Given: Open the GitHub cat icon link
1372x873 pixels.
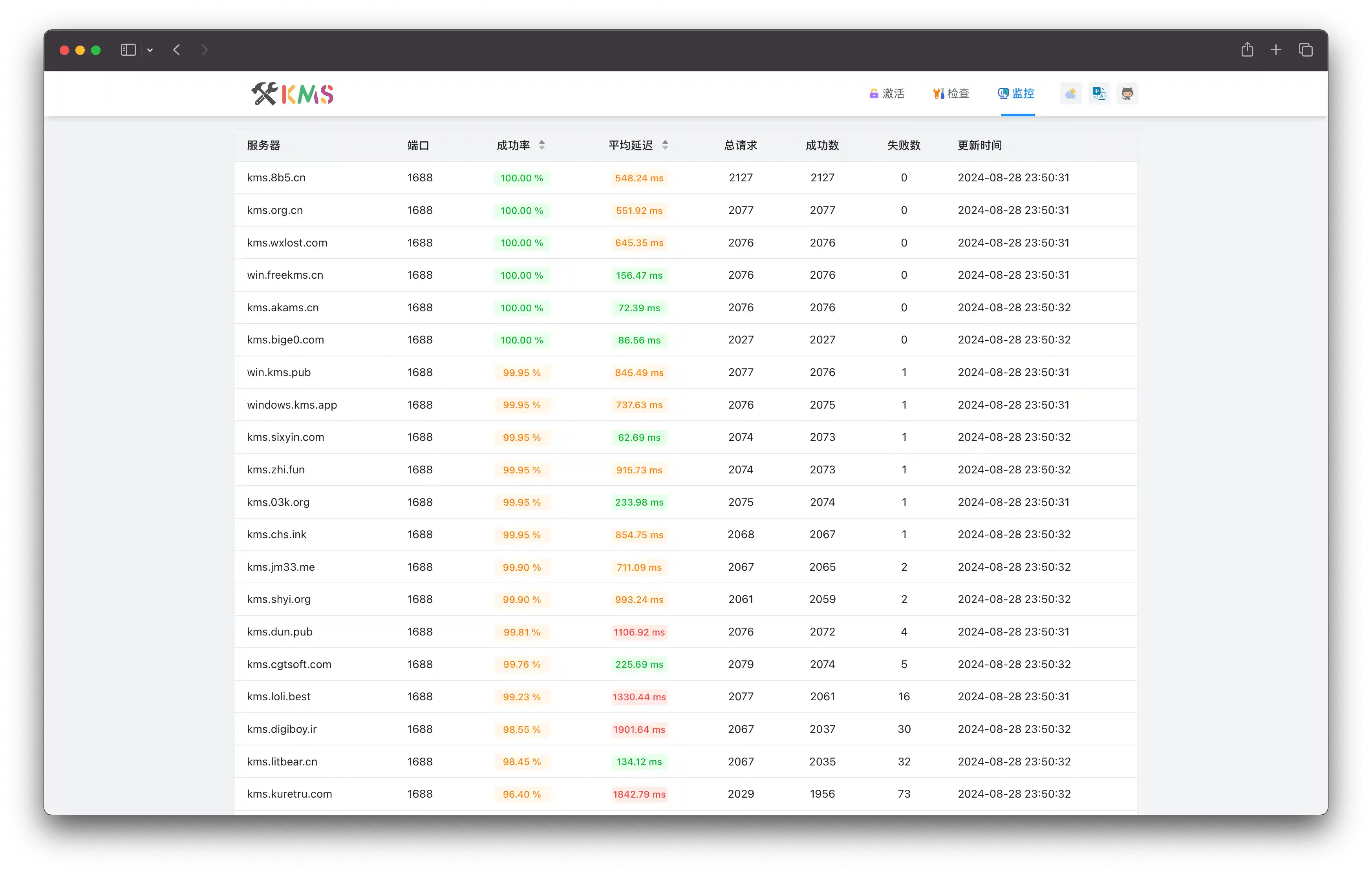Looking at the screenshot, I should point(1127,93).
